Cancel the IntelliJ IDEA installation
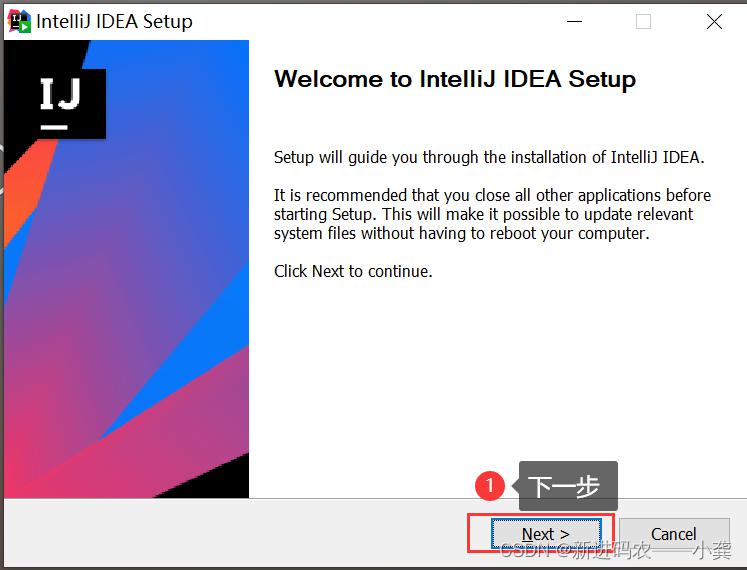747x570 pixels. click(x=674, y=534)
